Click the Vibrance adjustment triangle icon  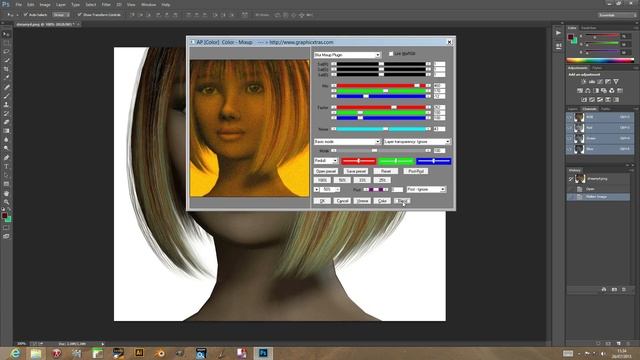[616, 82]
